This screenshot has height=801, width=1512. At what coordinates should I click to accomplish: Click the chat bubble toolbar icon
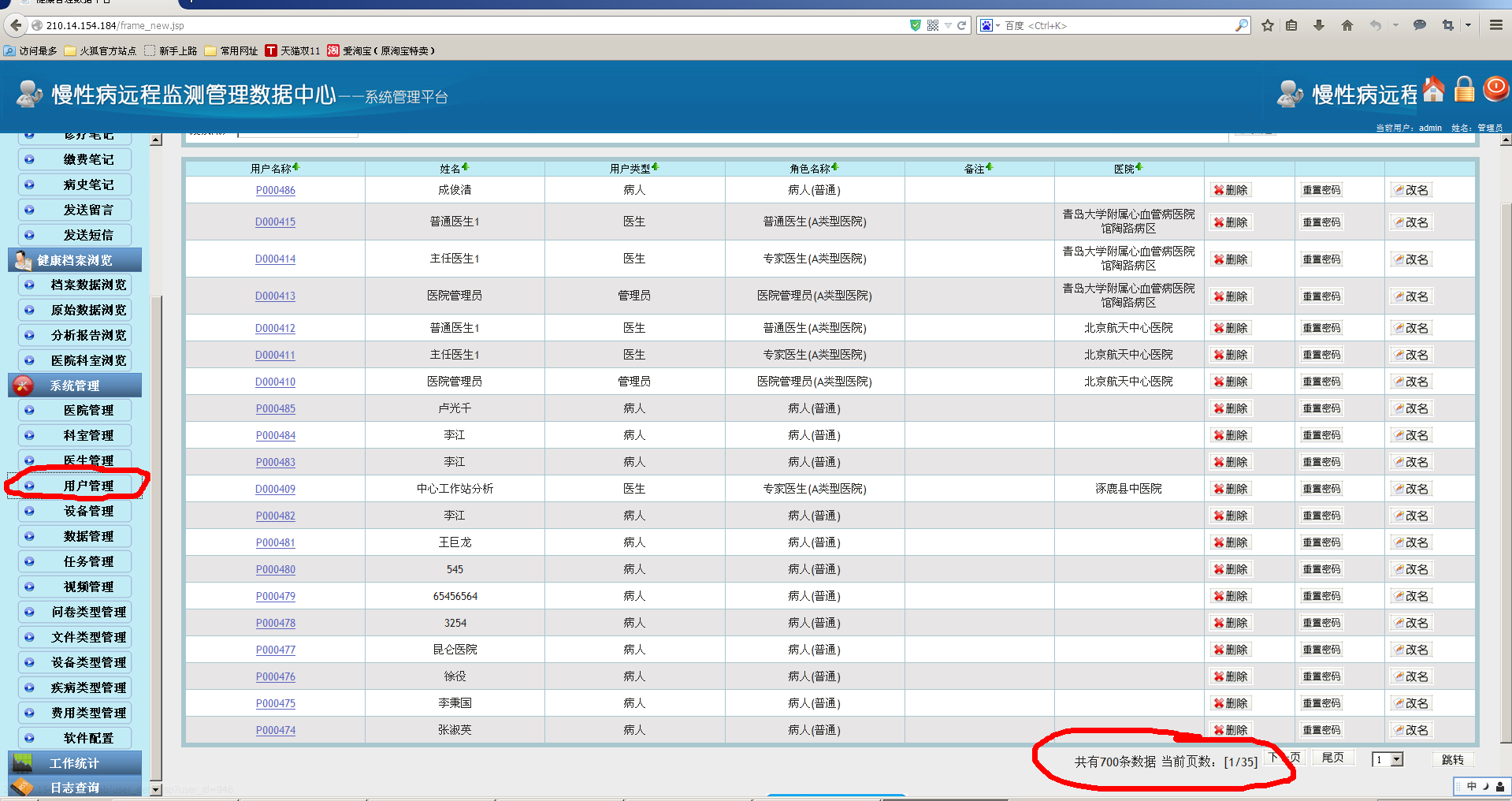[x=1419, y=25]
